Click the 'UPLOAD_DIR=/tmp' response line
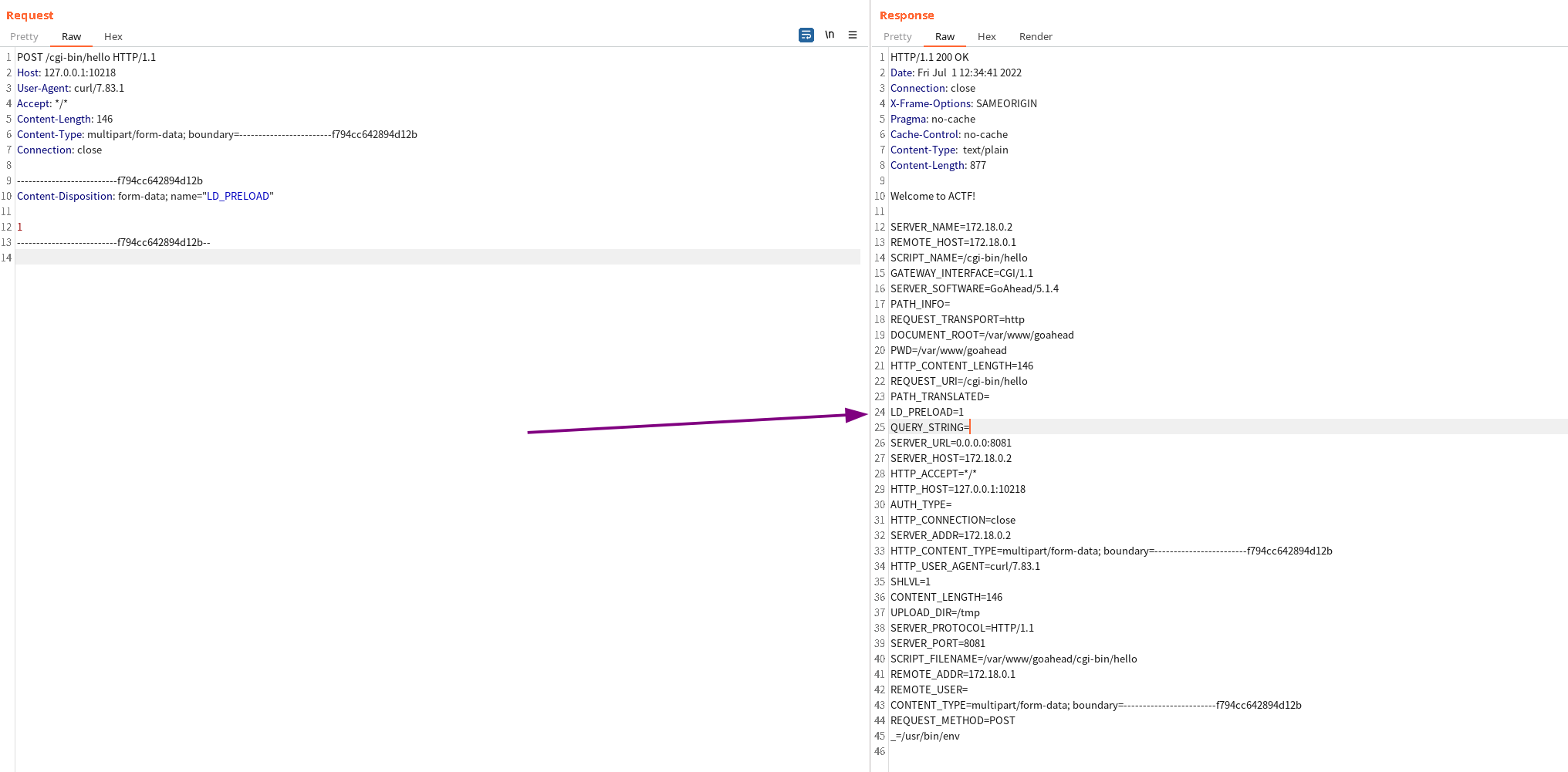Image resolution: width=1568 pixels, height=772 pixels. pos(935,612)
